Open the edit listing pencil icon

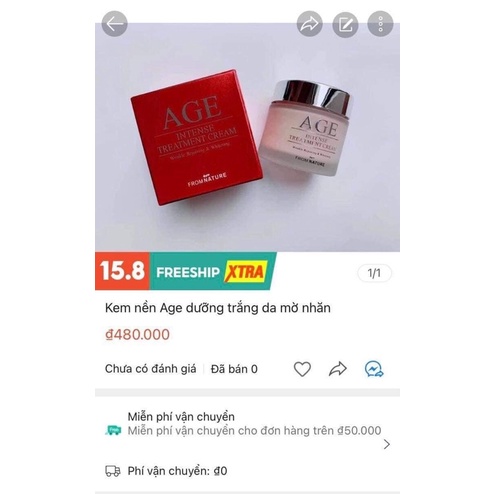345,24
